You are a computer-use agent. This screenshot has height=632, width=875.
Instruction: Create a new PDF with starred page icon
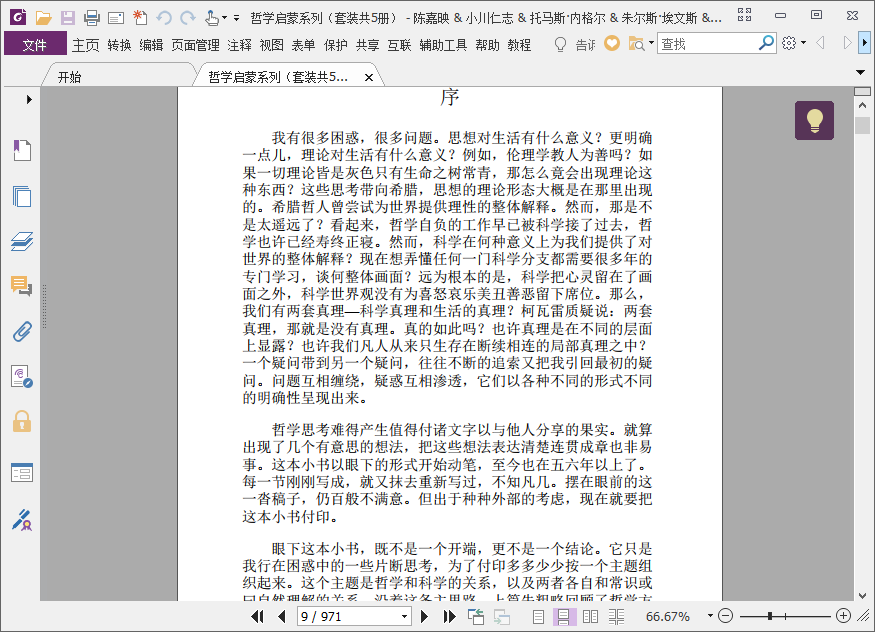coord(140,18)
